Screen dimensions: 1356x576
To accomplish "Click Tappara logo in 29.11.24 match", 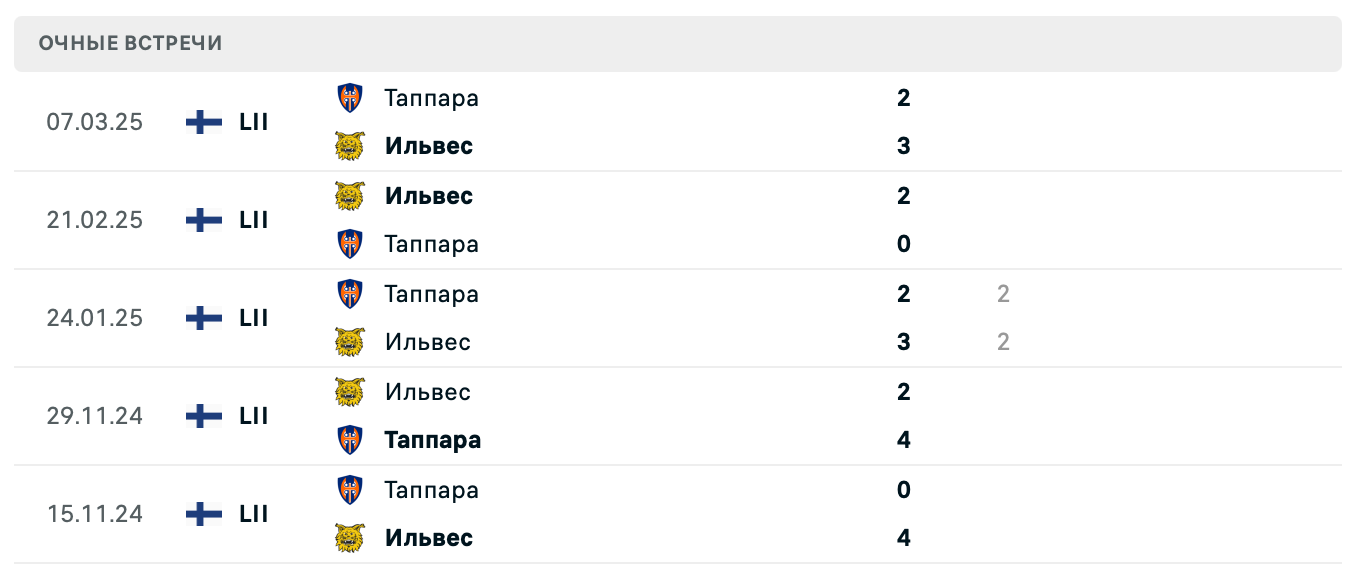I will 349,440.
